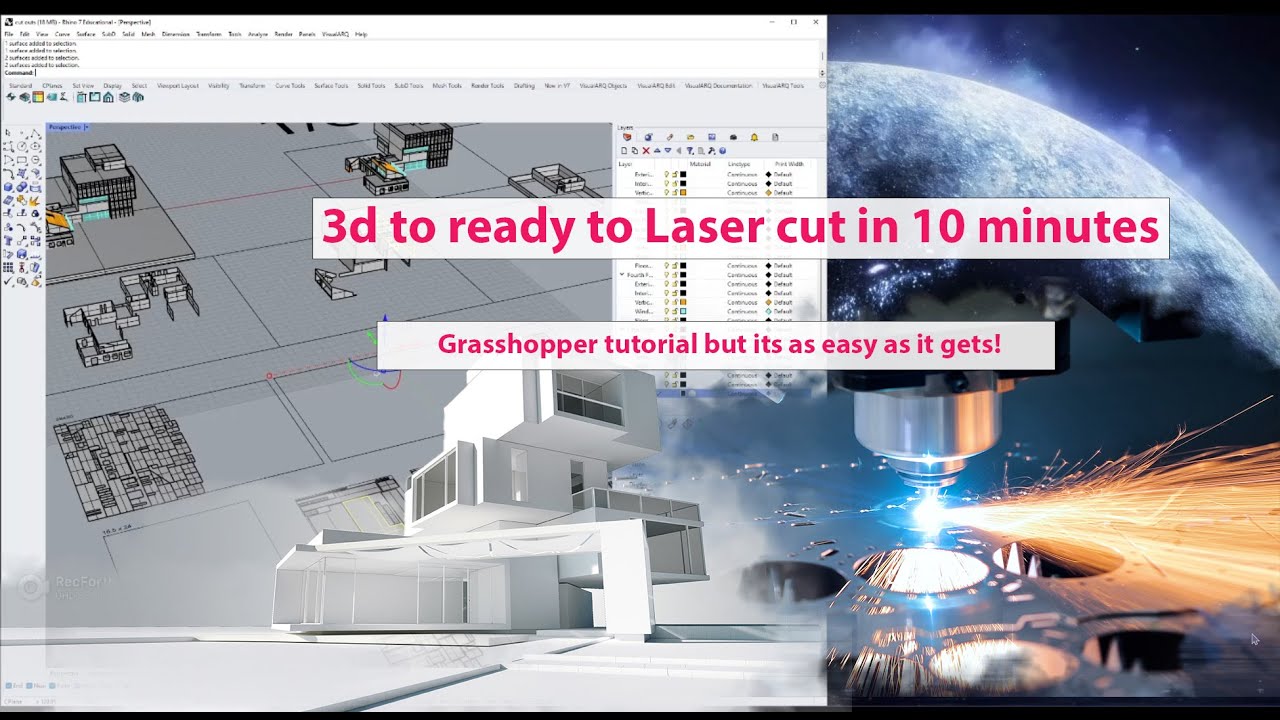The image size is (1280, 720).
Task: Select the blue Box solid tool
Action: [8, 187]
